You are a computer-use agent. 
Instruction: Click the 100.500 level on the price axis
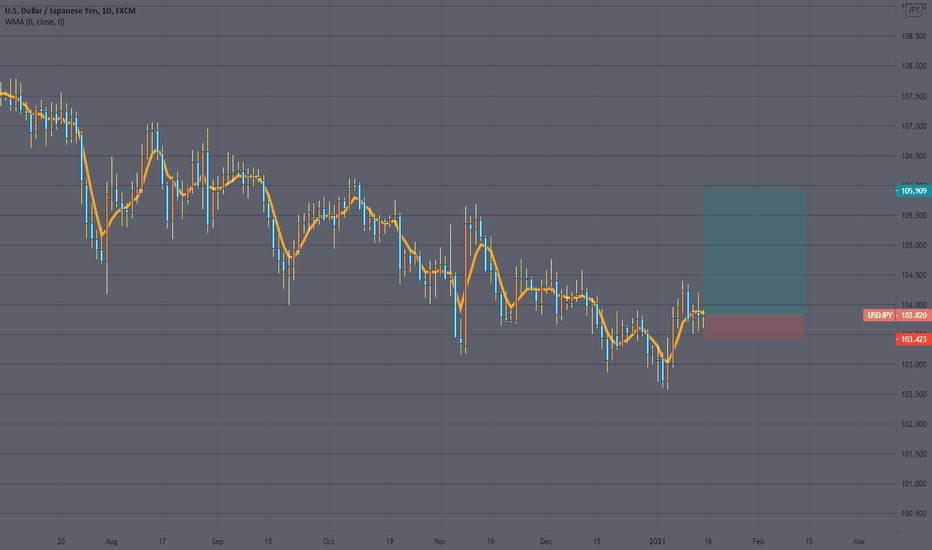click(x=914, y=514)
